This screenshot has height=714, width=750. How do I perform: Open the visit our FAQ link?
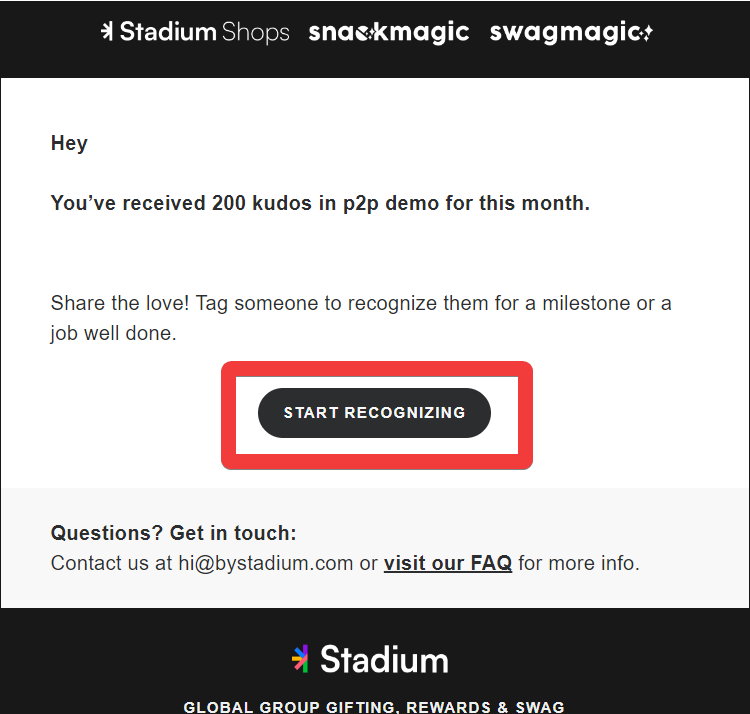point(448,563)
